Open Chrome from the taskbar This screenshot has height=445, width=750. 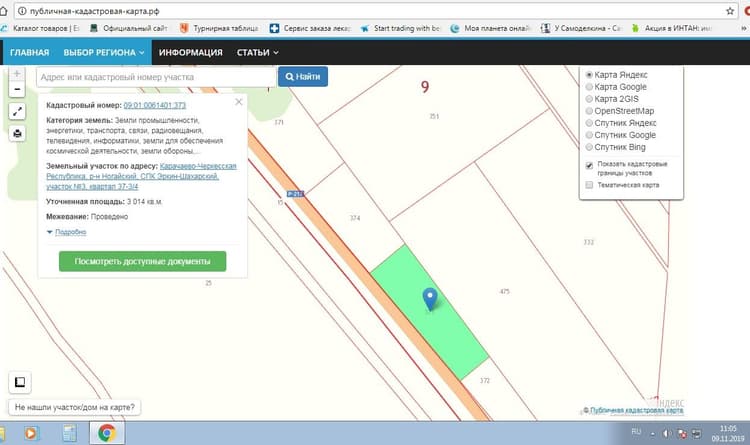[107, 433]
